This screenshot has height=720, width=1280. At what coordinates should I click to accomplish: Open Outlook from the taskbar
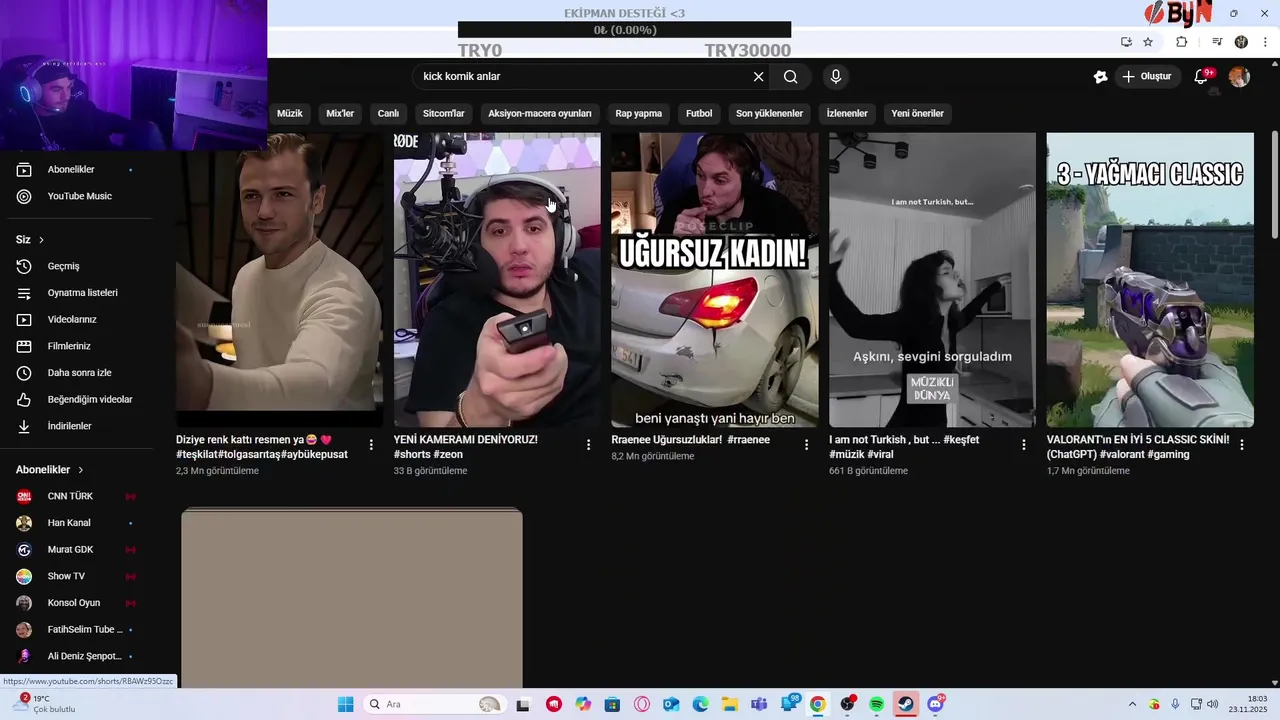[671, 704]
